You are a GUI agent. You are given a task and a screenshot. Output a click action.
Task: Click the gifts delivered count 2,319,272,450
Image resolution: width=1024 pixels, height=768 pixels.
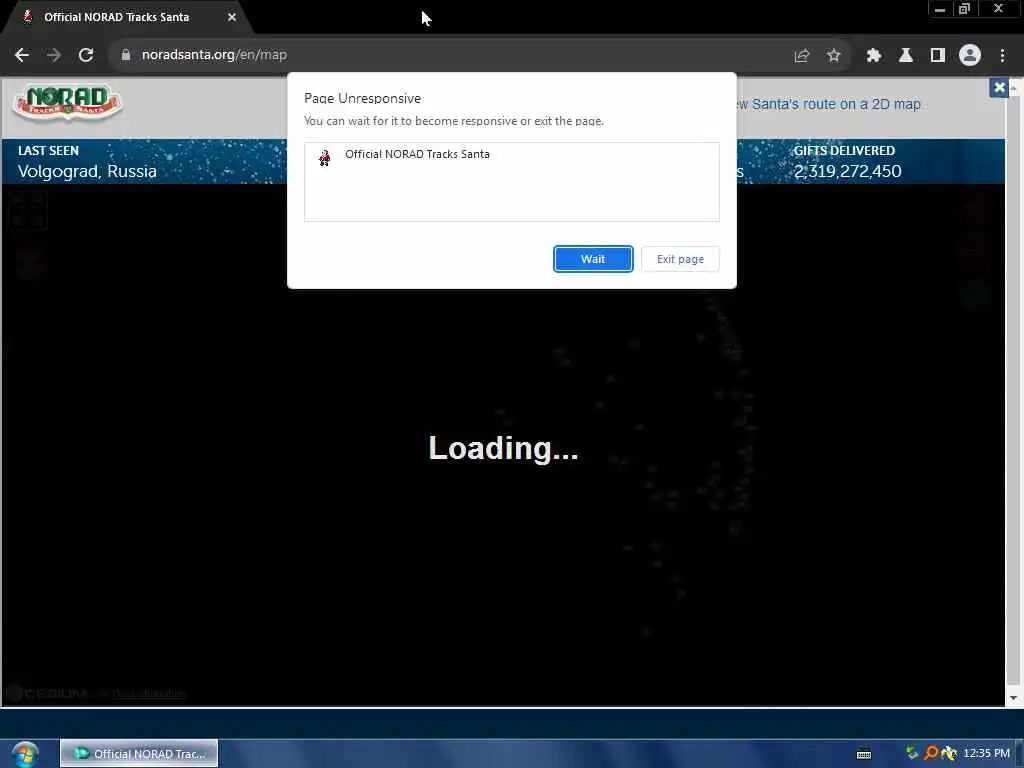[x=847, y=171]
